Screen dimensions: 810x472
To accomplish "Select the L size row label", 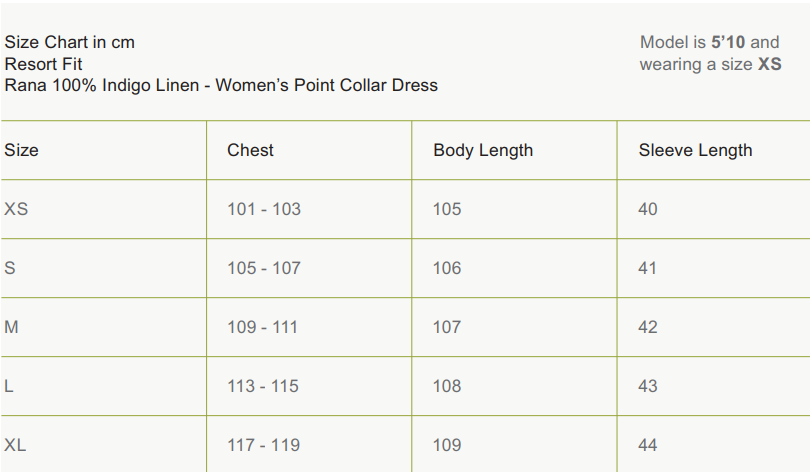I will pos(9,386).
